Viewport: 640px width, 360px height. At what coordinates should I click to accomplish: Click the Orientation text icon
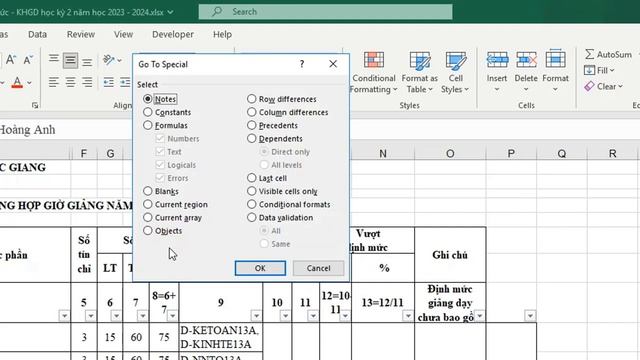point(109,60)
